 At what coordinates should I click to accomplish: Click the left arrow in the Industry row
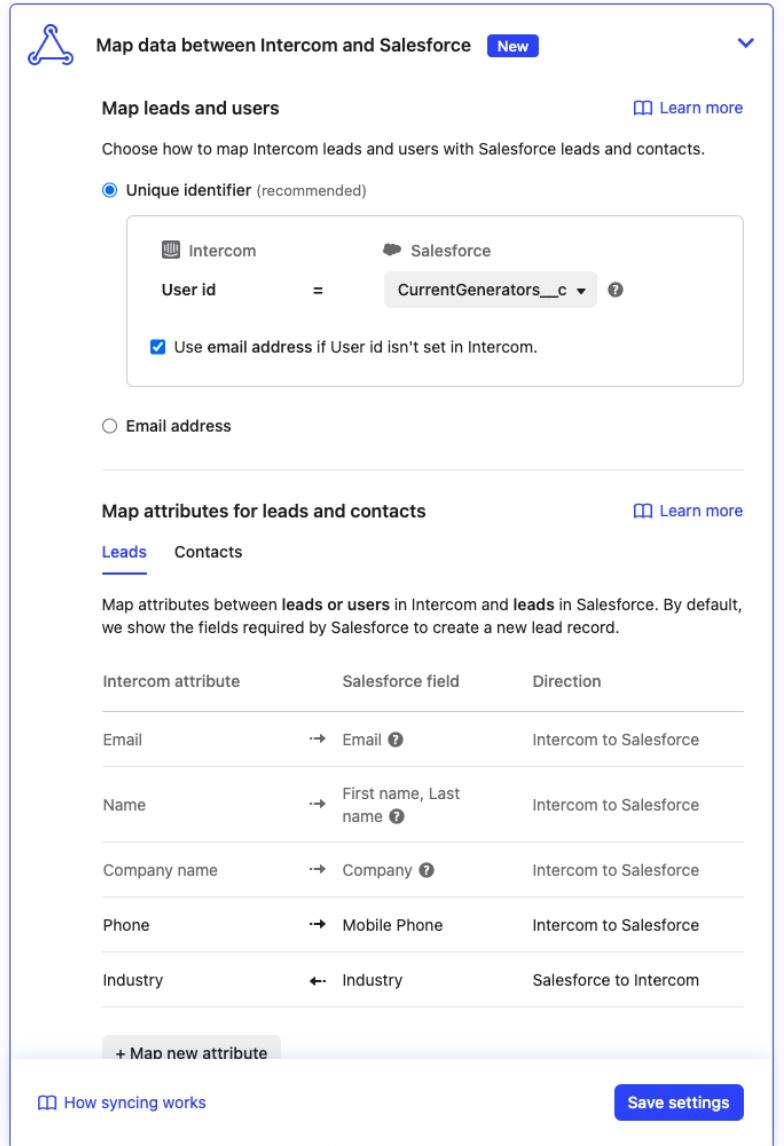pyautogui.click(x=317, y=980)
